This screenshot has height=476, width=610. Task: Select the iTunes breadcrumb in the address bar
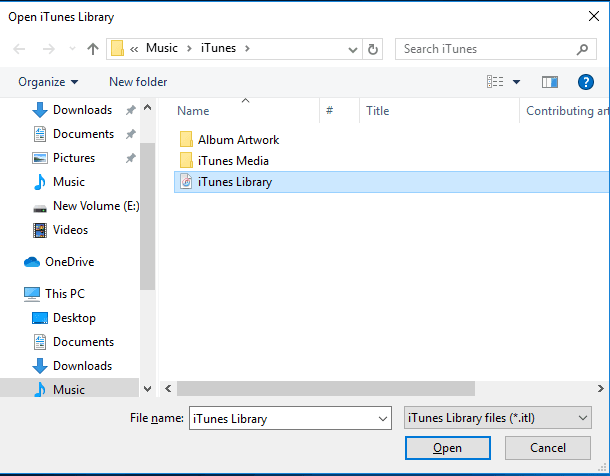click(x=218, y=48)
